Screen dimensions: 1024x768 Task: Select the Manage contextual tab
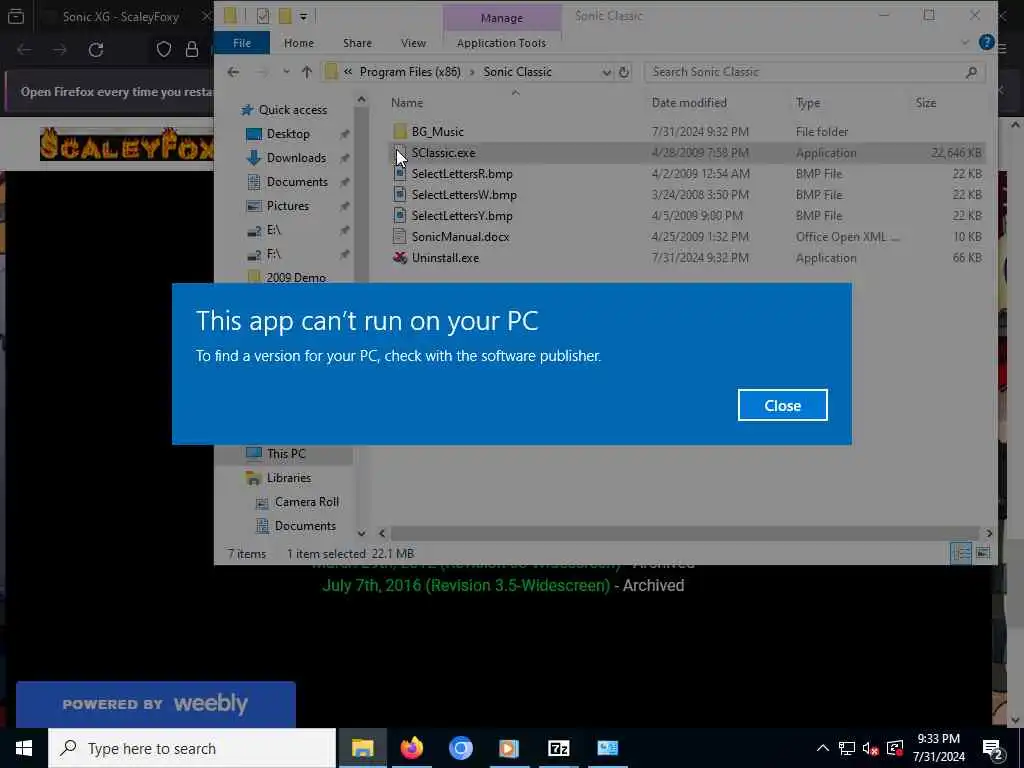pos(502,18)
